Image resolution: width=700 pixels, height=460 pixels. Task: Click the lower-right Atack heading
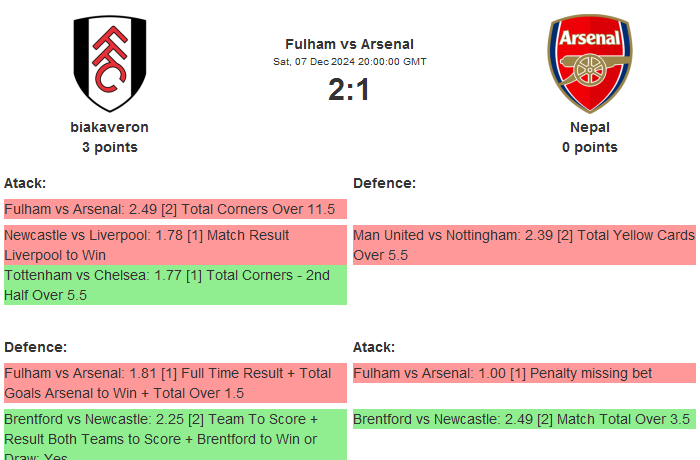coord(374,347)
